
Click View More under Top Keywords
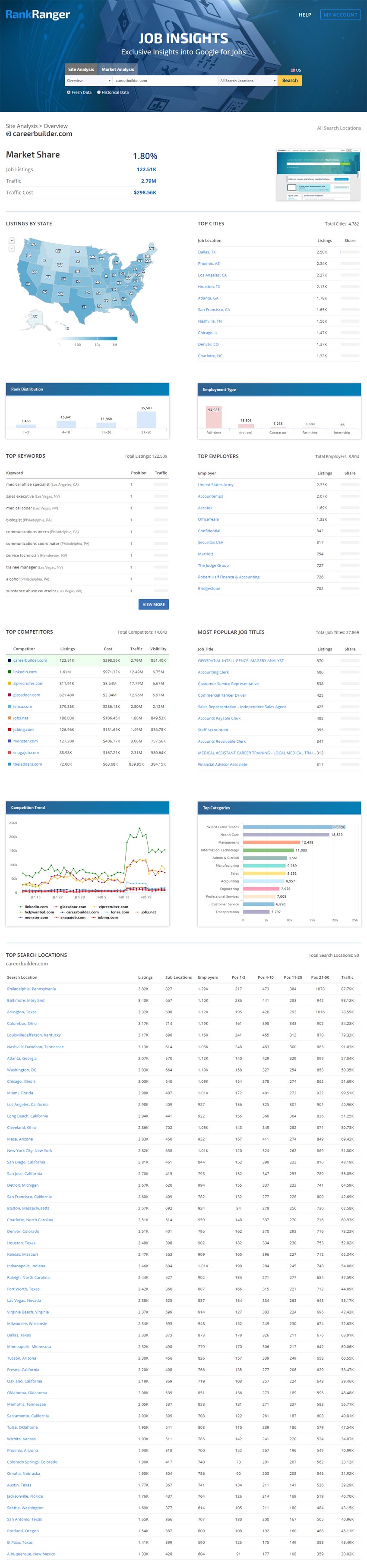(154, 604)
